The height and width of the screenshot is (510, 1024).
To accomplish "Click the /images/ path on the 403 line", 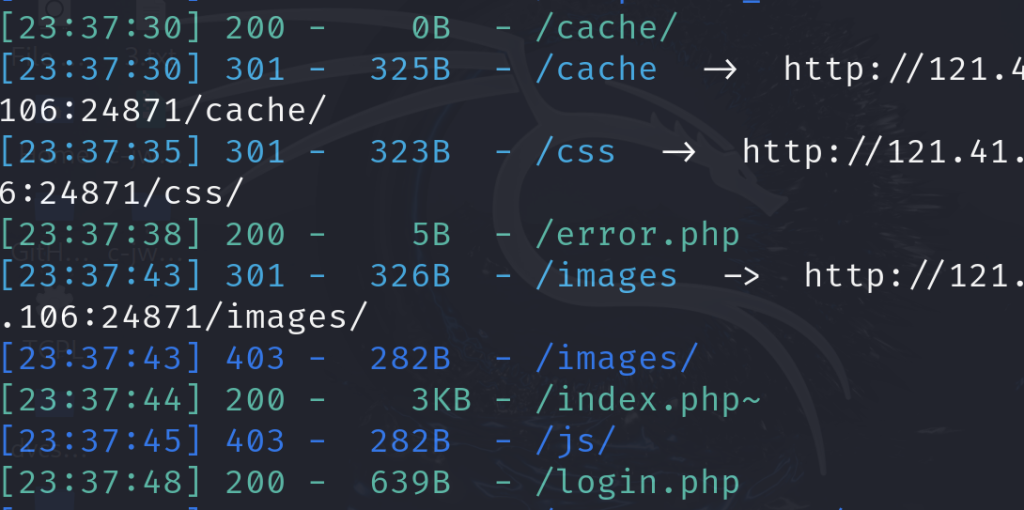I will [617, 358].
